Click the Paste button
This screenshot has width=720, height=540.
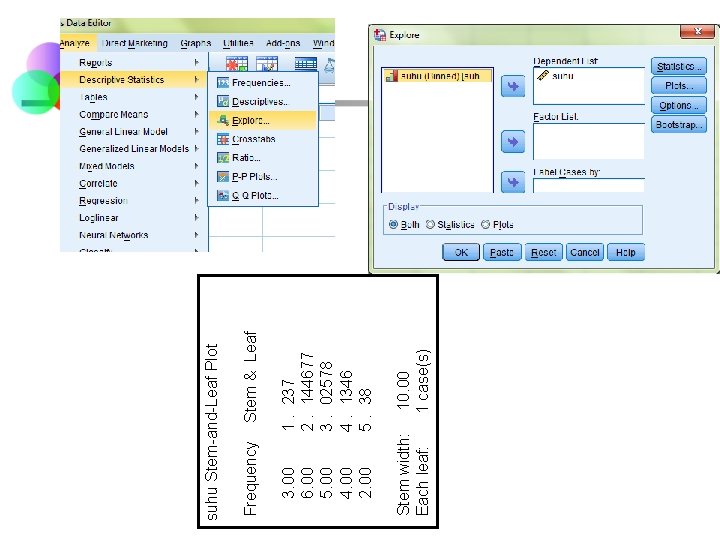click(x=502, y=252)
